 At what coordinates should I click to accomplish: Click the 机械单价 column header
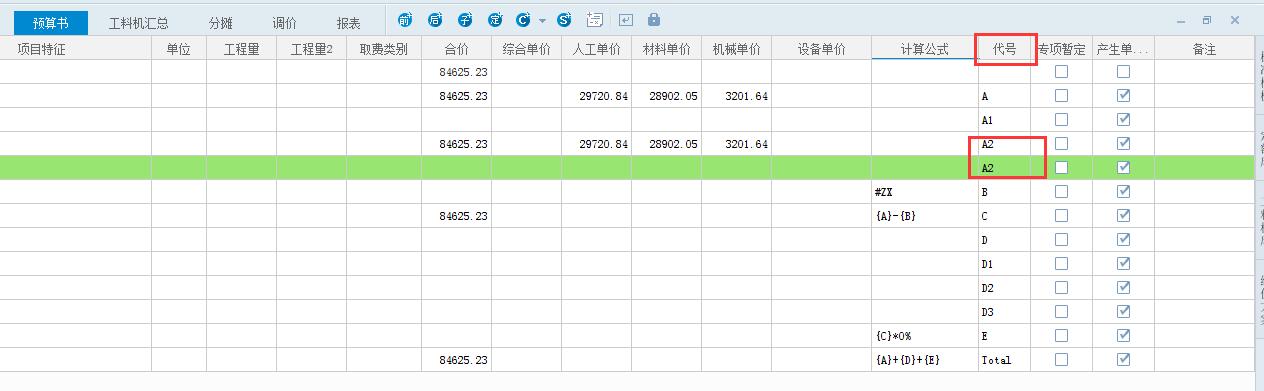736,49
